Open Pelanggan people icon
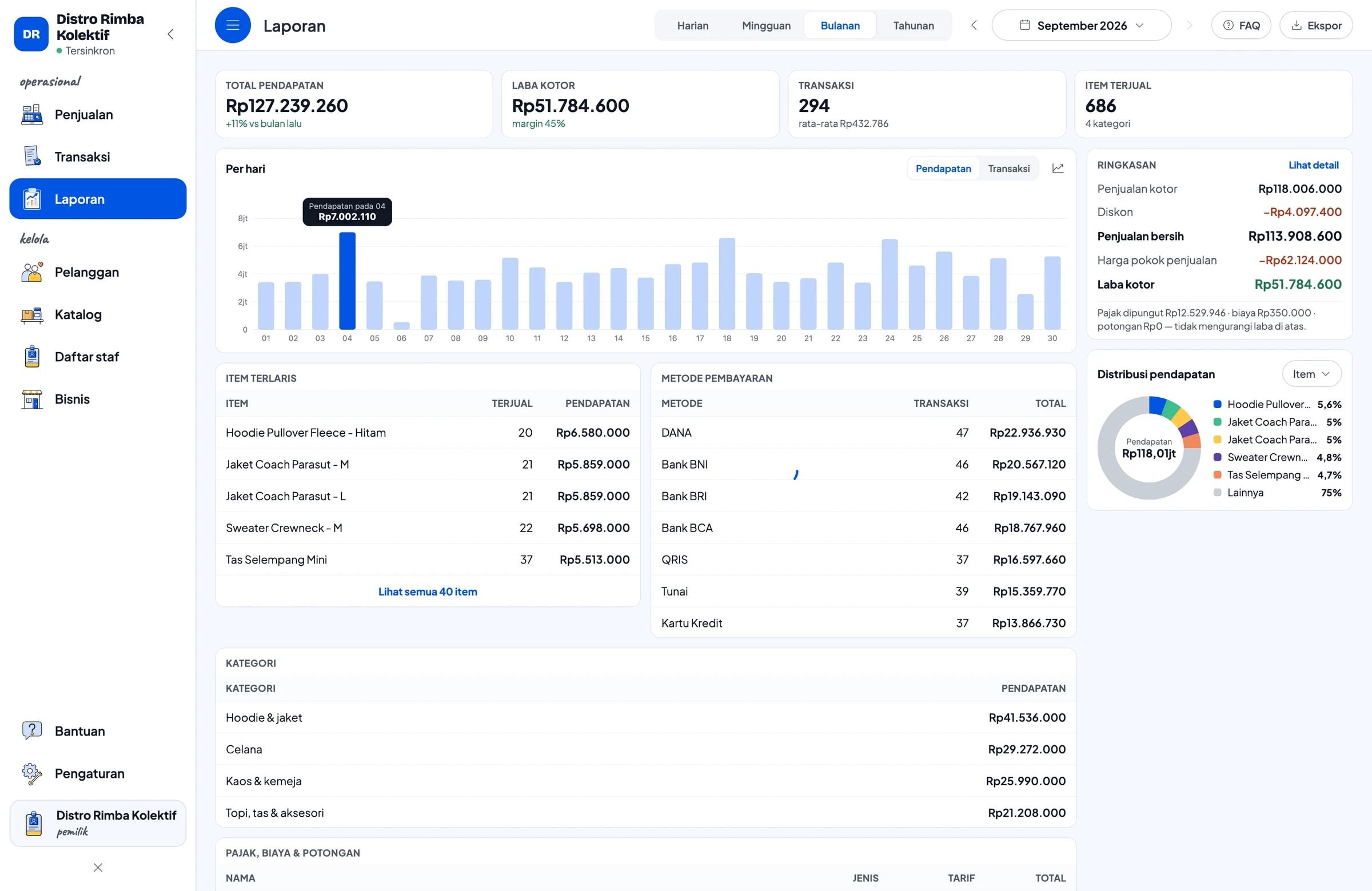 point(31,272)
